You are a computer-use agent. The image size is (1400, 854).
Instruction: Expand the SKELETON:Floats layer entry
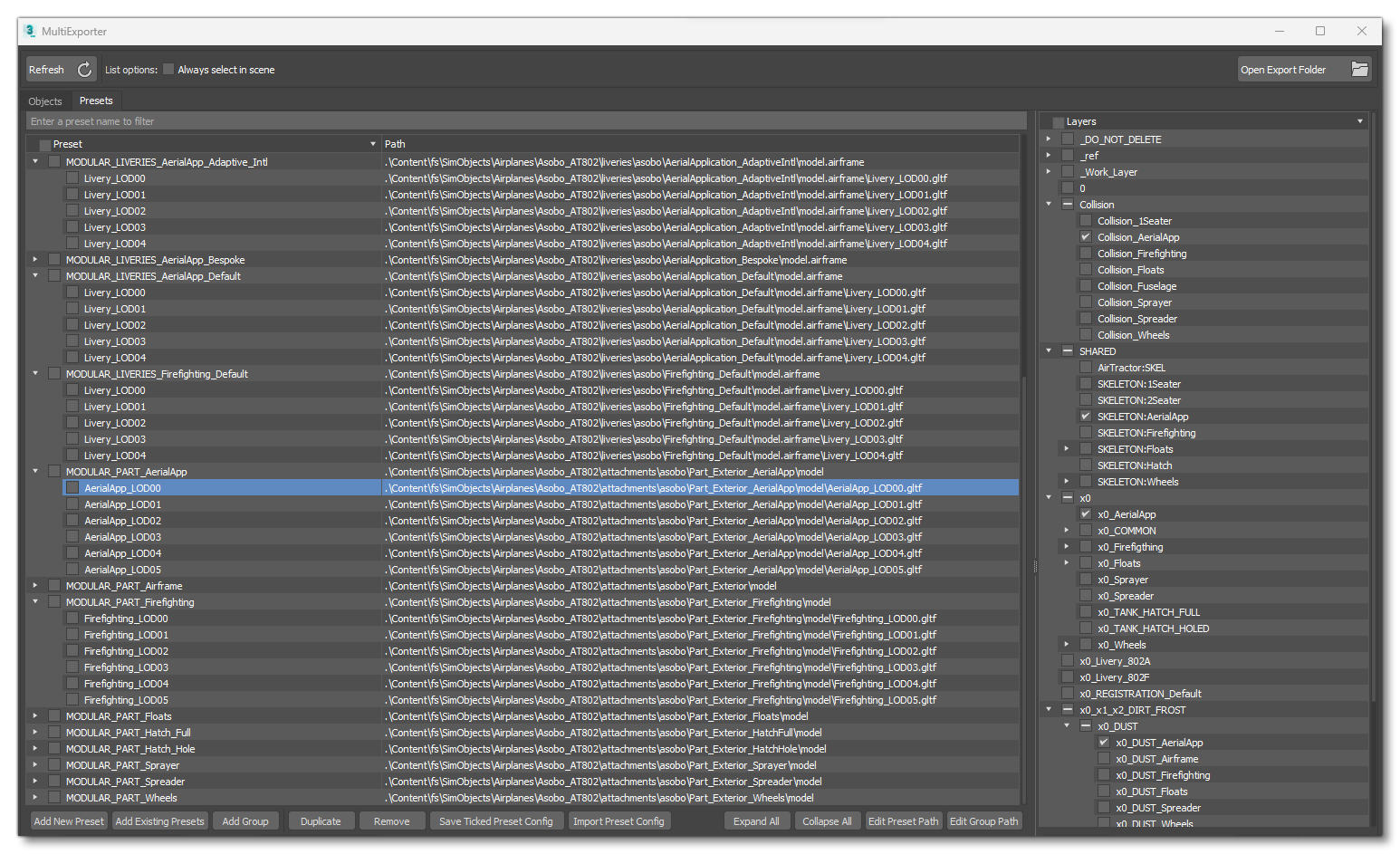[x=1067, y=448]
